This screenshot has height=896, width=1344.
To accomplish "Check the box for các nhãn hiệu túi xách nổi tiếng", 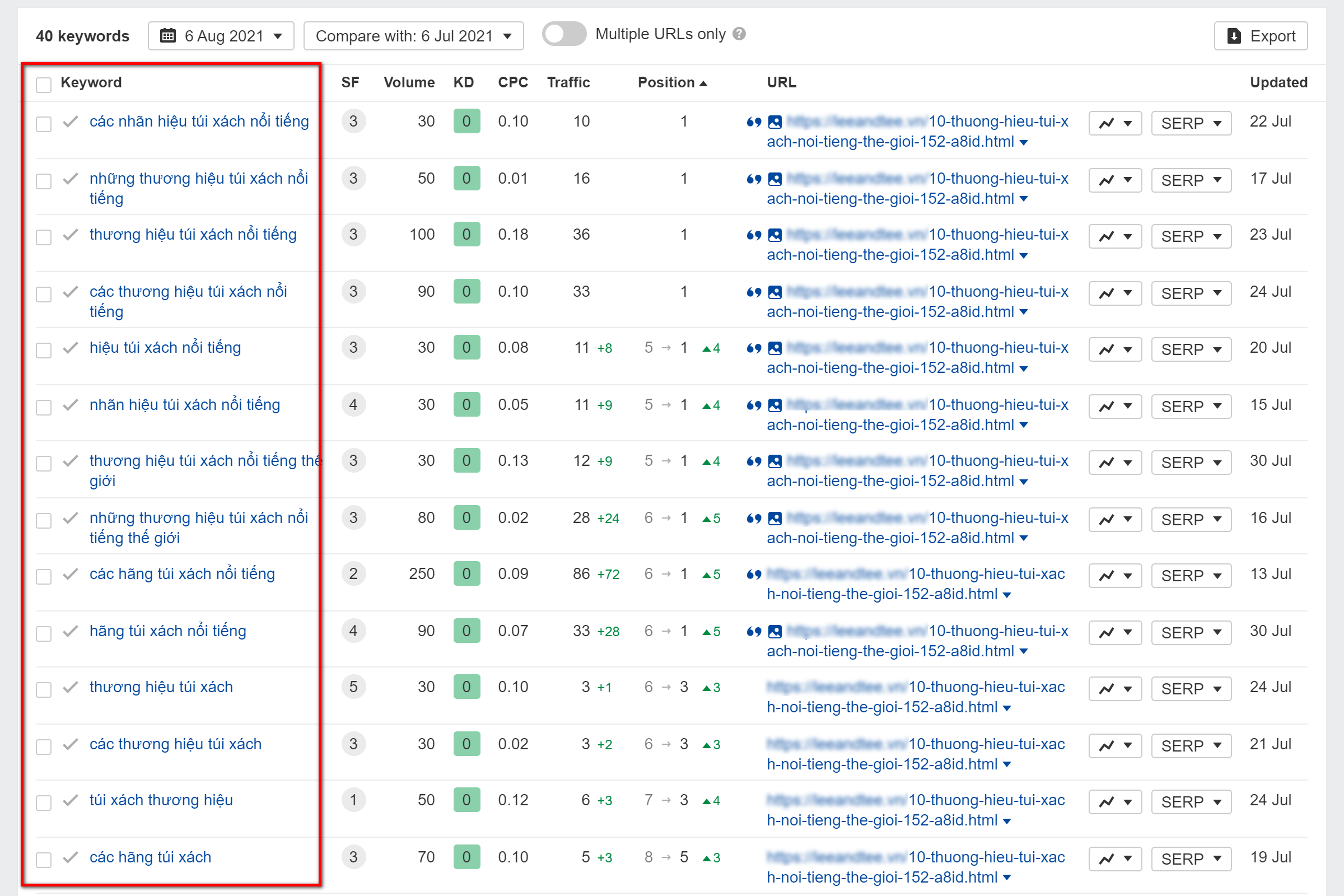I will click(44, 124).
